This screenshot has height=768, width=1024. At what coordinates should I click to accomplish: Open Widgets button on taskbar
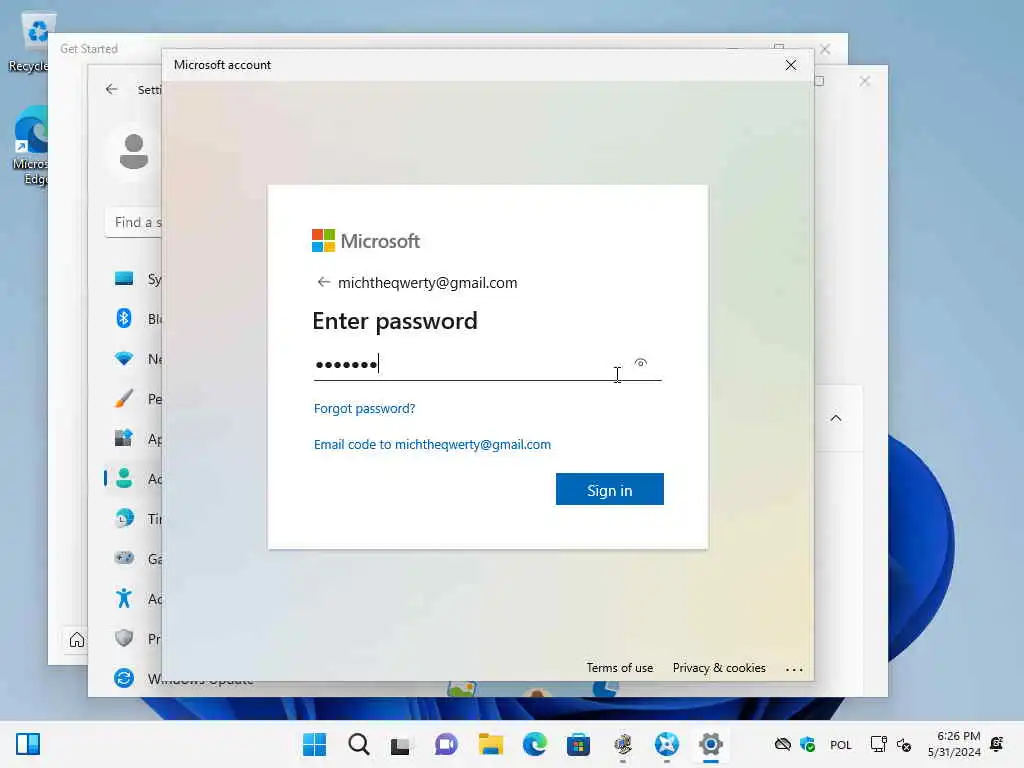coord(28,744)
